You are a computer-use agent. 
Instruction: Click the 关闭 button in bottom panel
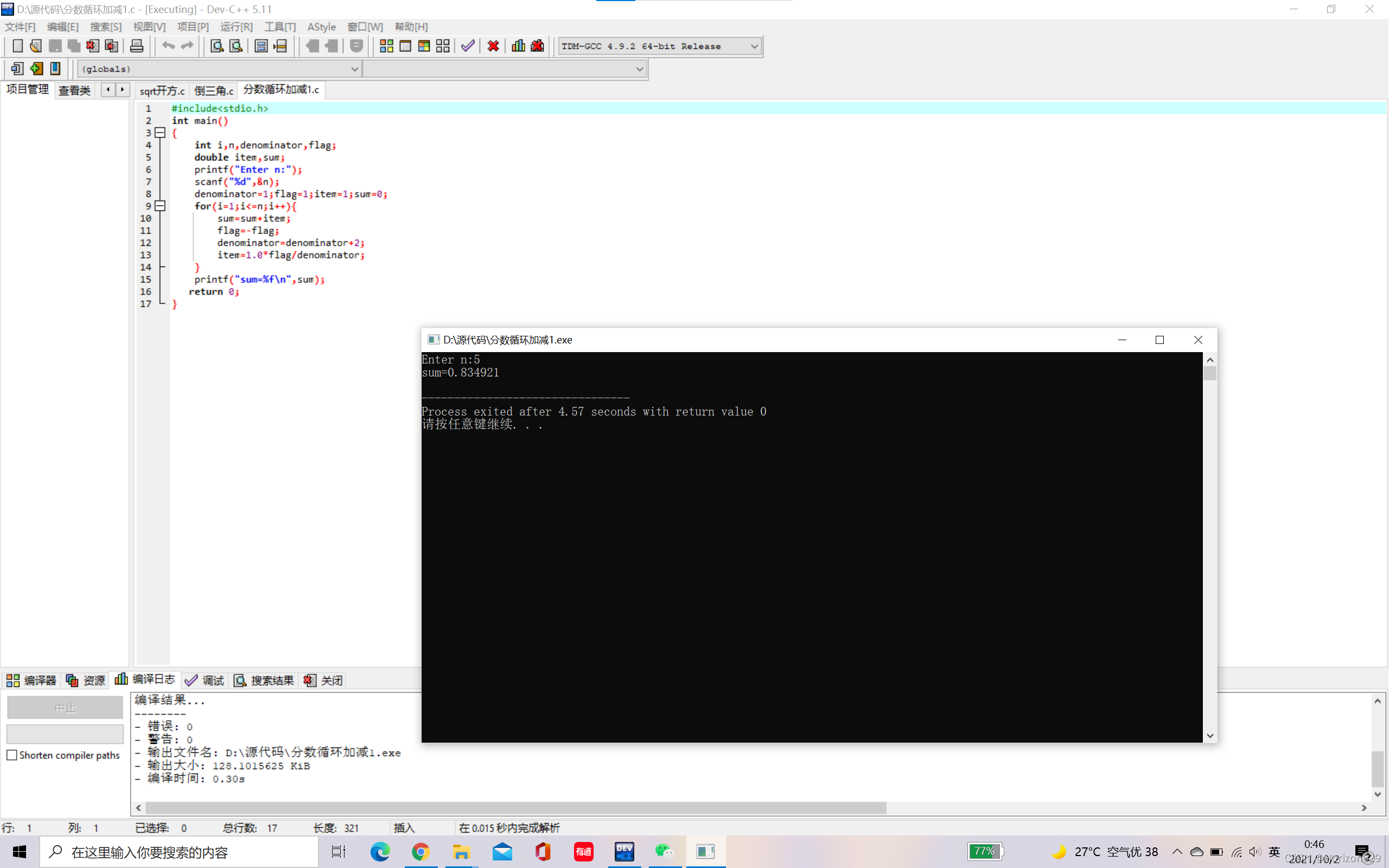[324, 680]
